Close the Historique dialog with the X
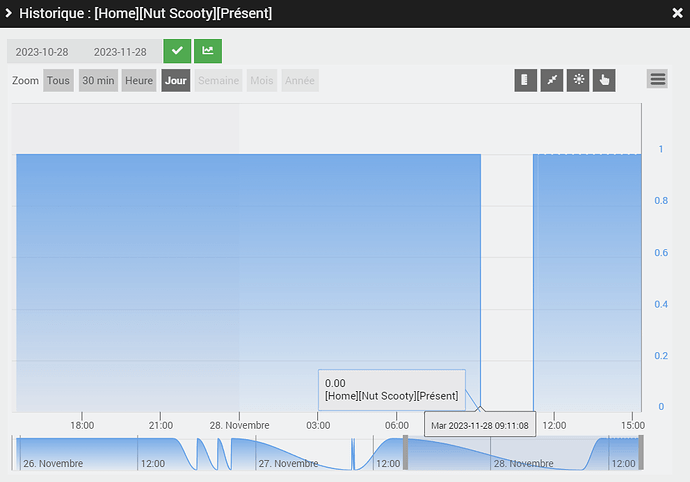 pos(678,13)
